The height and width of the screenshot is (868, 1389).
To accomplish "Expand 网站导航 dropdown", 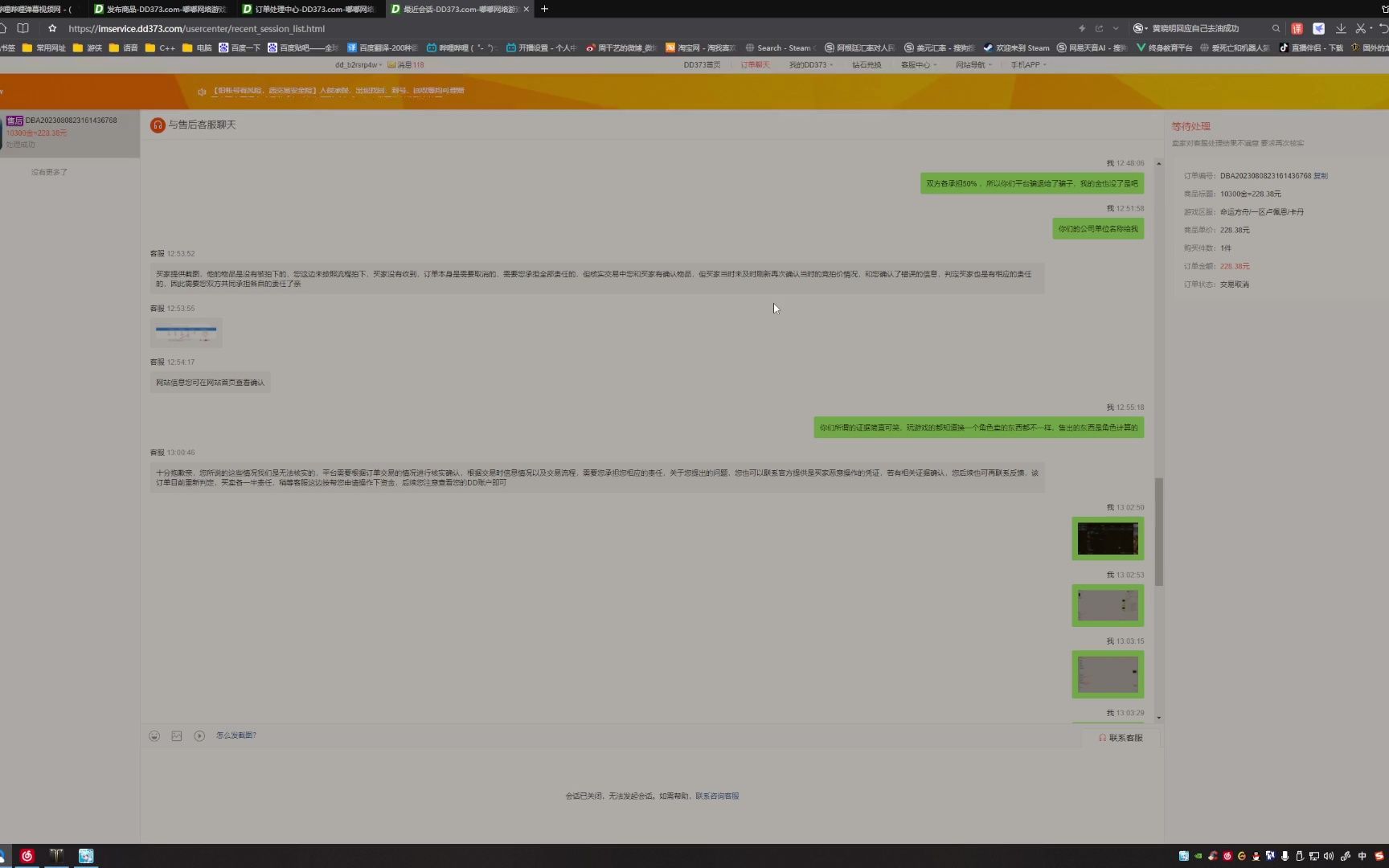I will 973,65.
